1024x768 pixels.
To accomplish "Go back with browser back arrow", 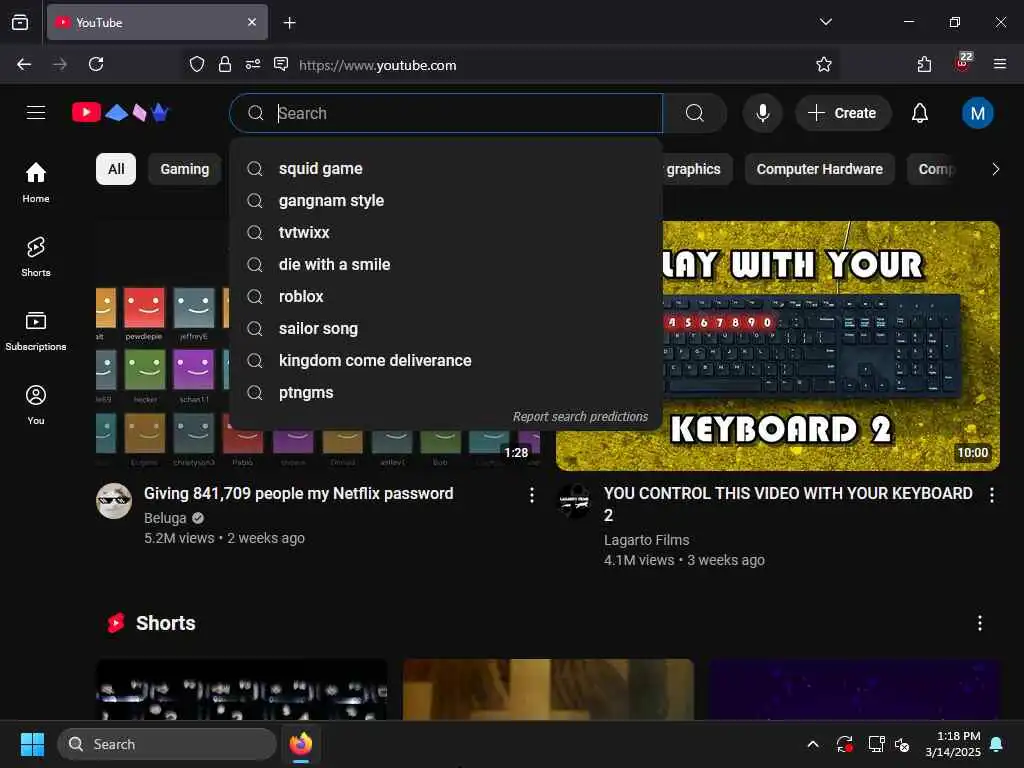I will tap(24, 64).
